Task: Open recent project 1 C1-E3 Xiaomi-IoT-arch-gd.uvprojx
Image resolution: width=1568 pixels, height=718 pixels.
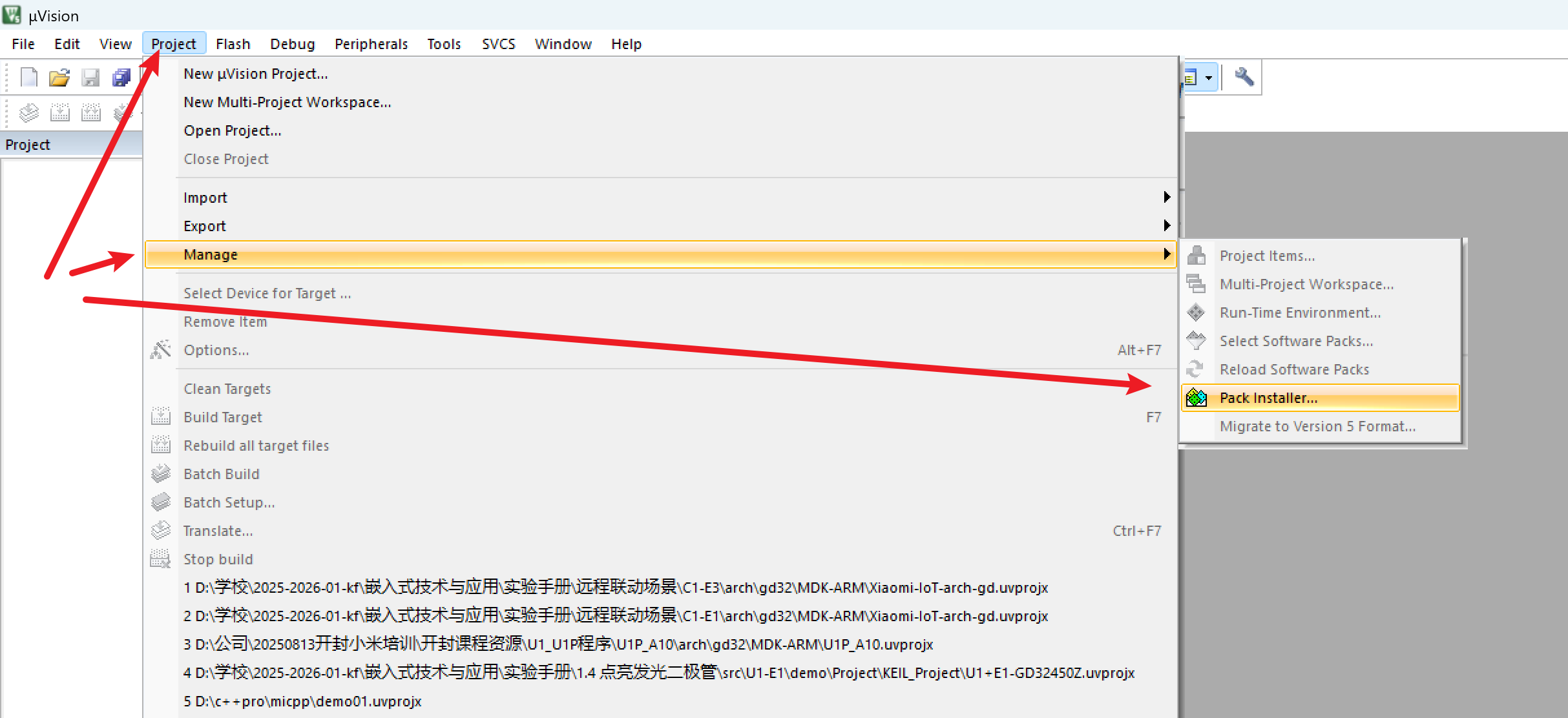Action: tap(660, 588)
